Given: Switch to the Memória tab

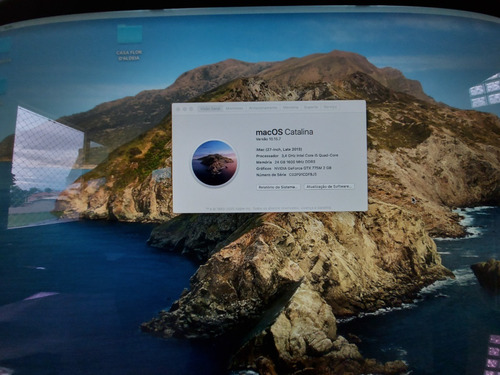Looking at the screenshot, I should [291, 107].
